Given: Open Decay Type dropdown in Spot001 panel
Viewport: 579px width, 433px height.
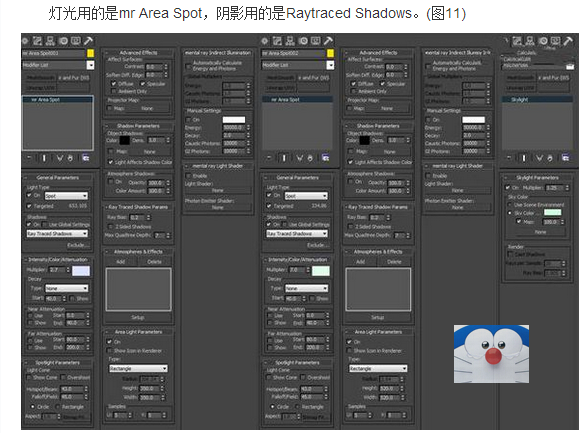Looking at the screenshot, I should [66, 288].
